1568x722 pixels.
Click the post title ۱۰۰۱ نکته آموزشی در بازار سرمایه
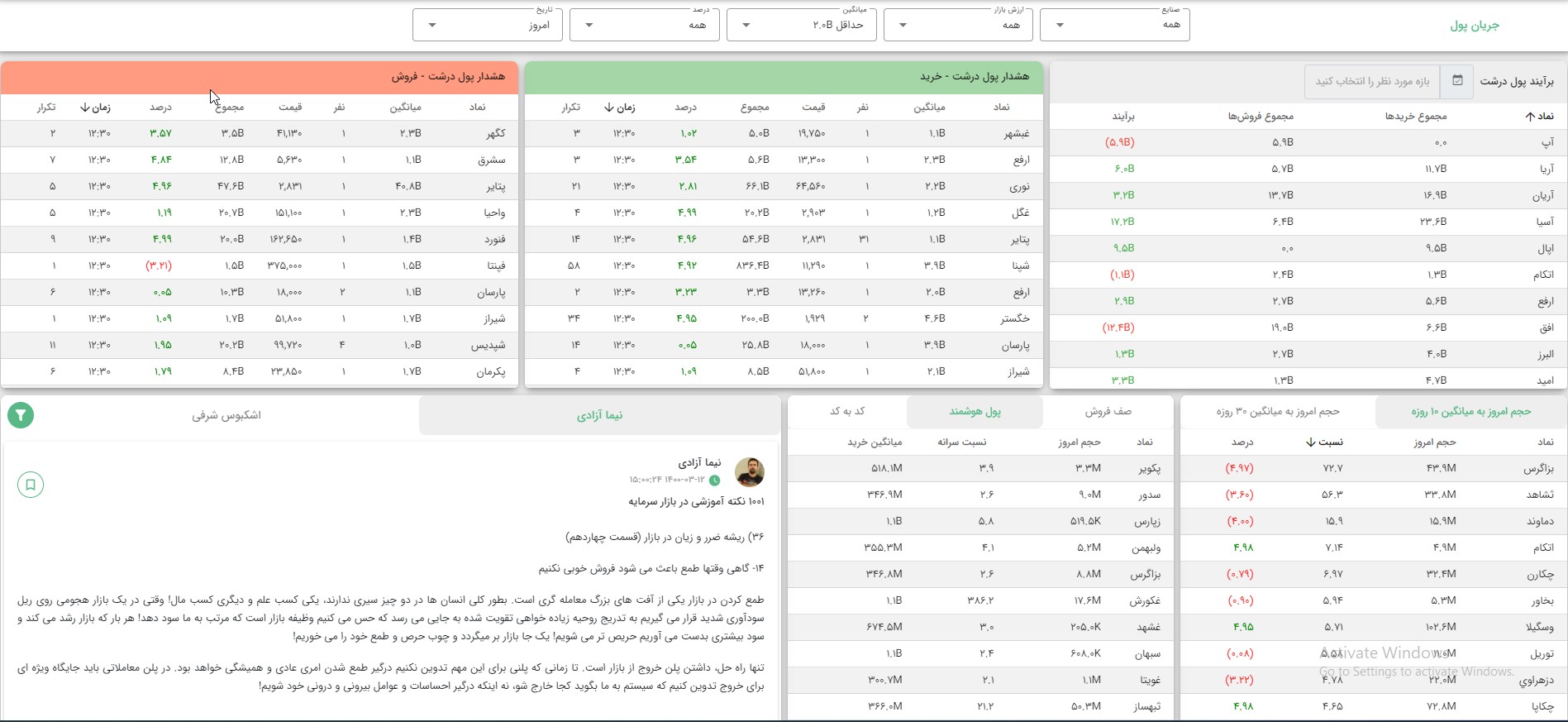[x=696, y=501]
